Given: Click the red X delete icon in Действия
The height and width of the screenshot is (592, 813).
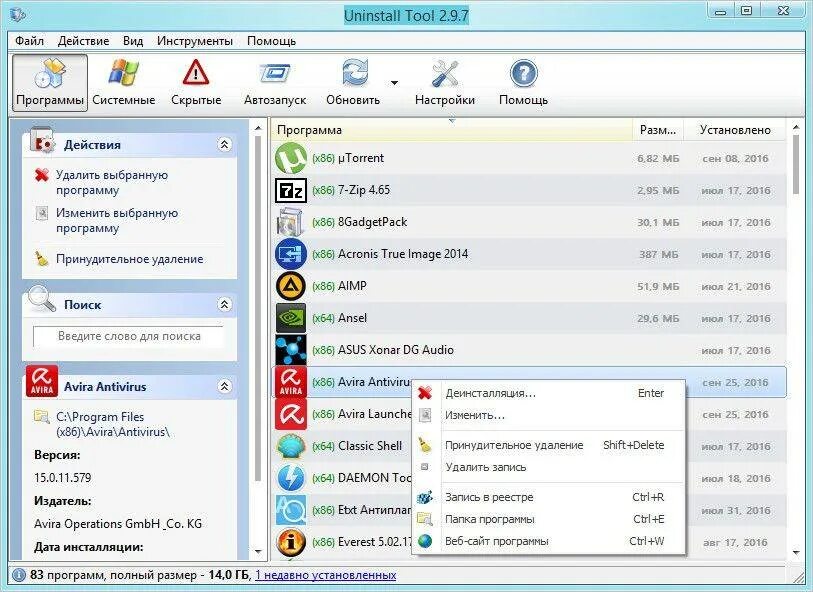Looking at the screenshot, I should tap(41, 175).
